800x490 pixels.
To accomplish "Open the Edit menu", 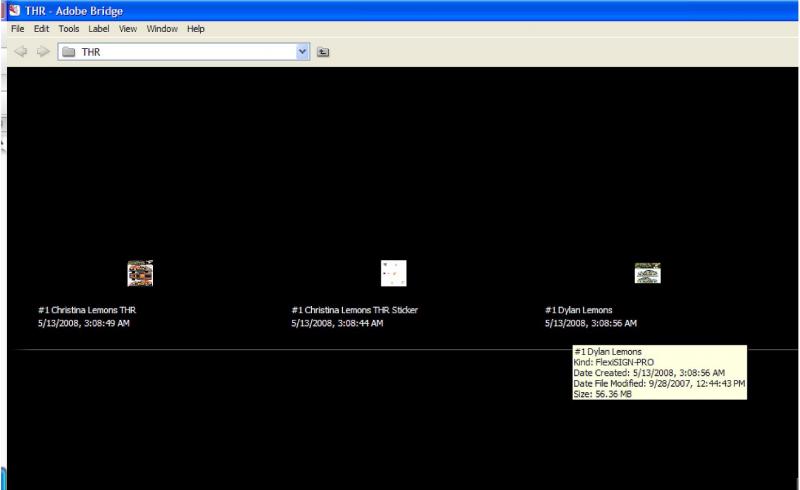I will 41,29.
